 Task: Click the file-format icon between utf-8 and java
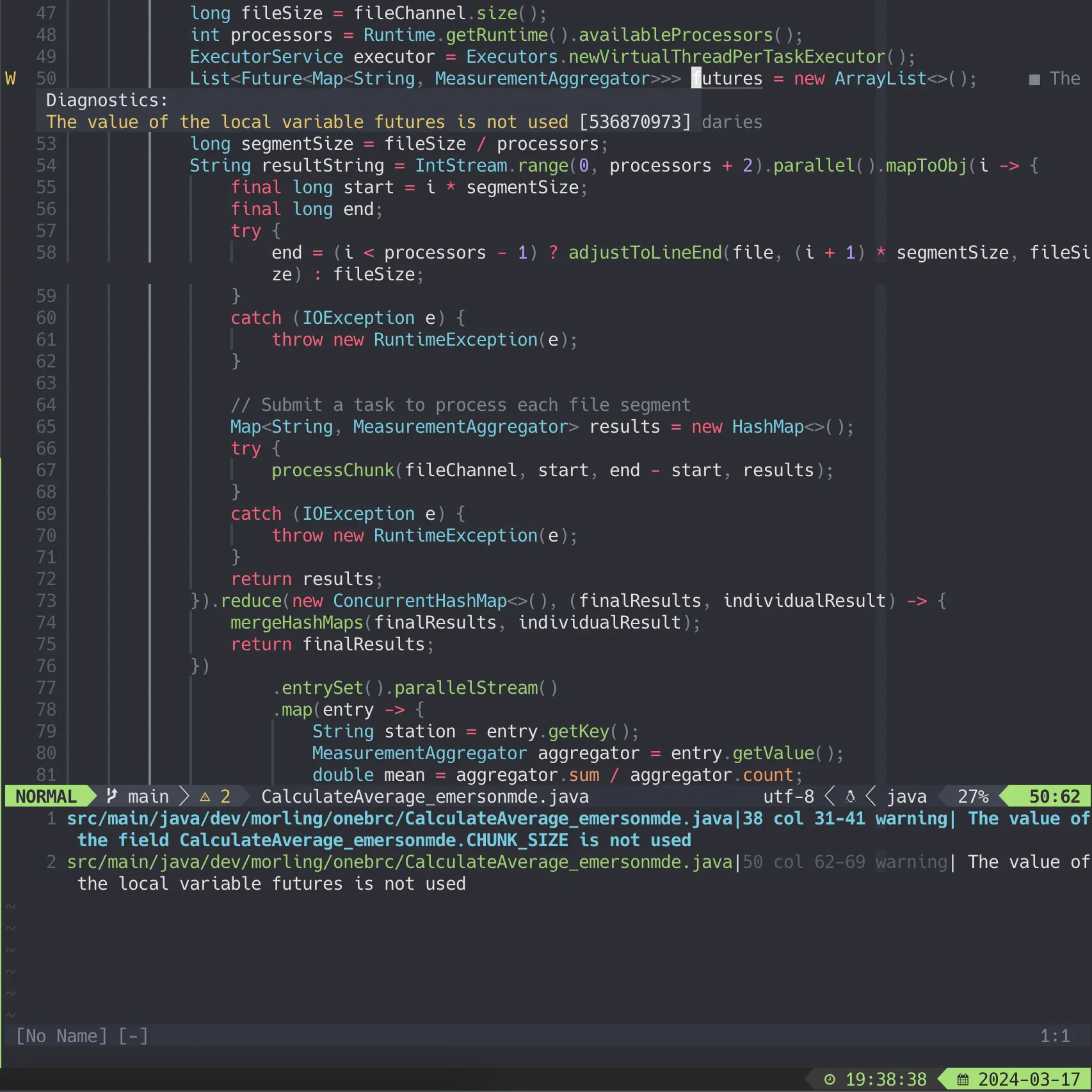click(x=850, y=796)
